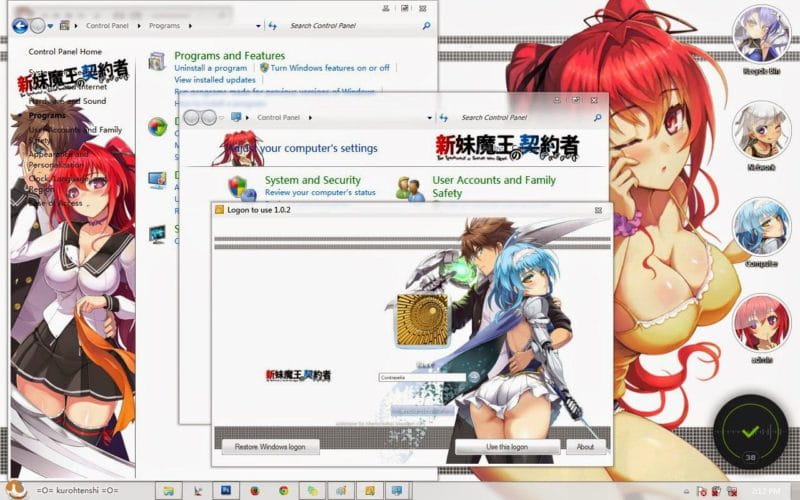This screenshot has width=800, height=500.
Task: Click the shield icon beside Windows features
Action: 264,67
